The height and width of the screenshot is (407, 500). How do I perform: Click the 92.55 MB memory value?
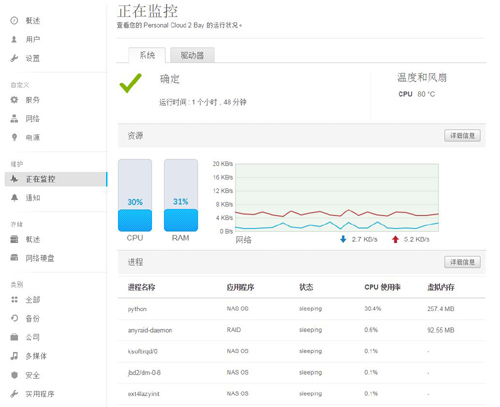441,330
